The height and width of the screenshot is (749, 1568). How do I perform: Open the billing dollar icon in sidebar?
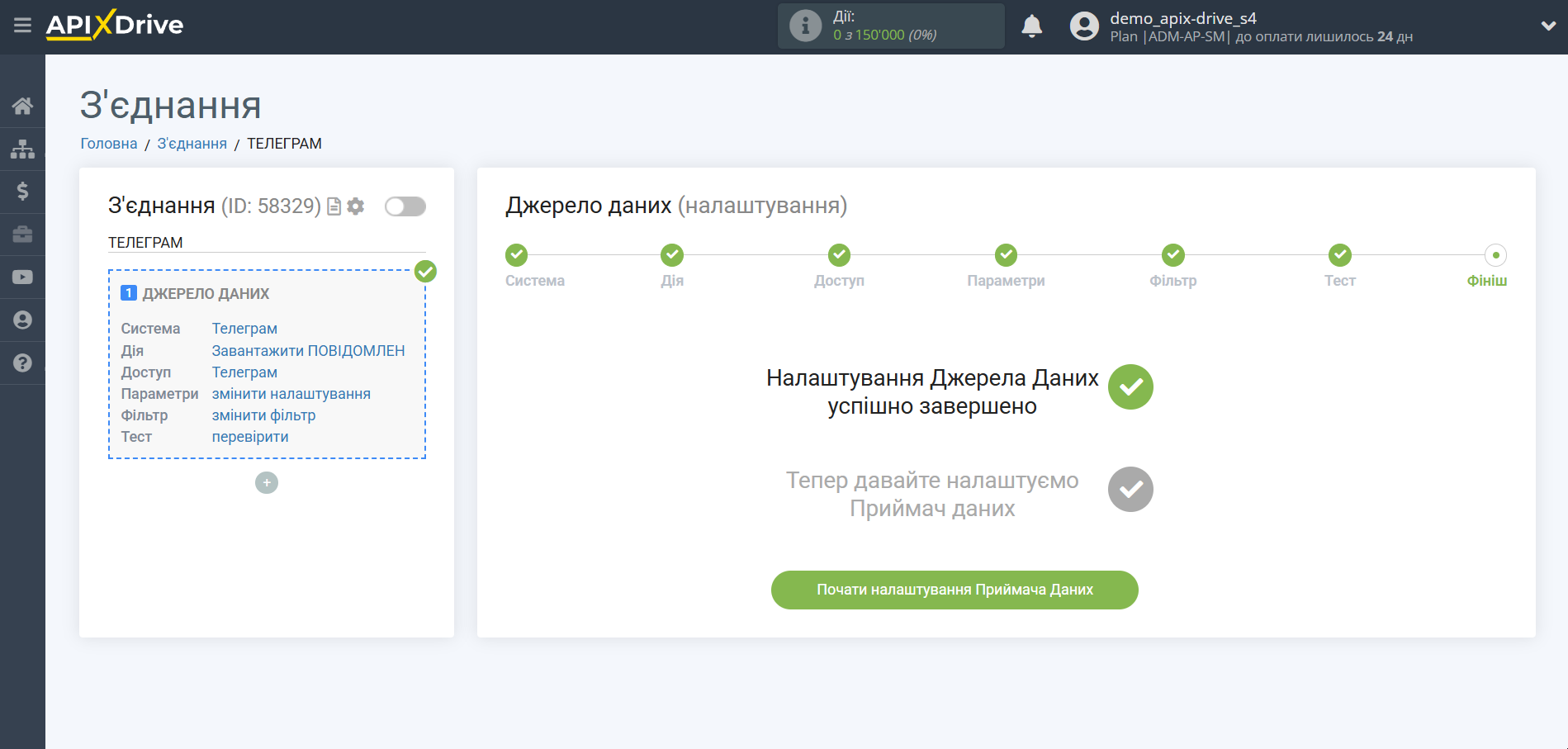pos(22,192)
